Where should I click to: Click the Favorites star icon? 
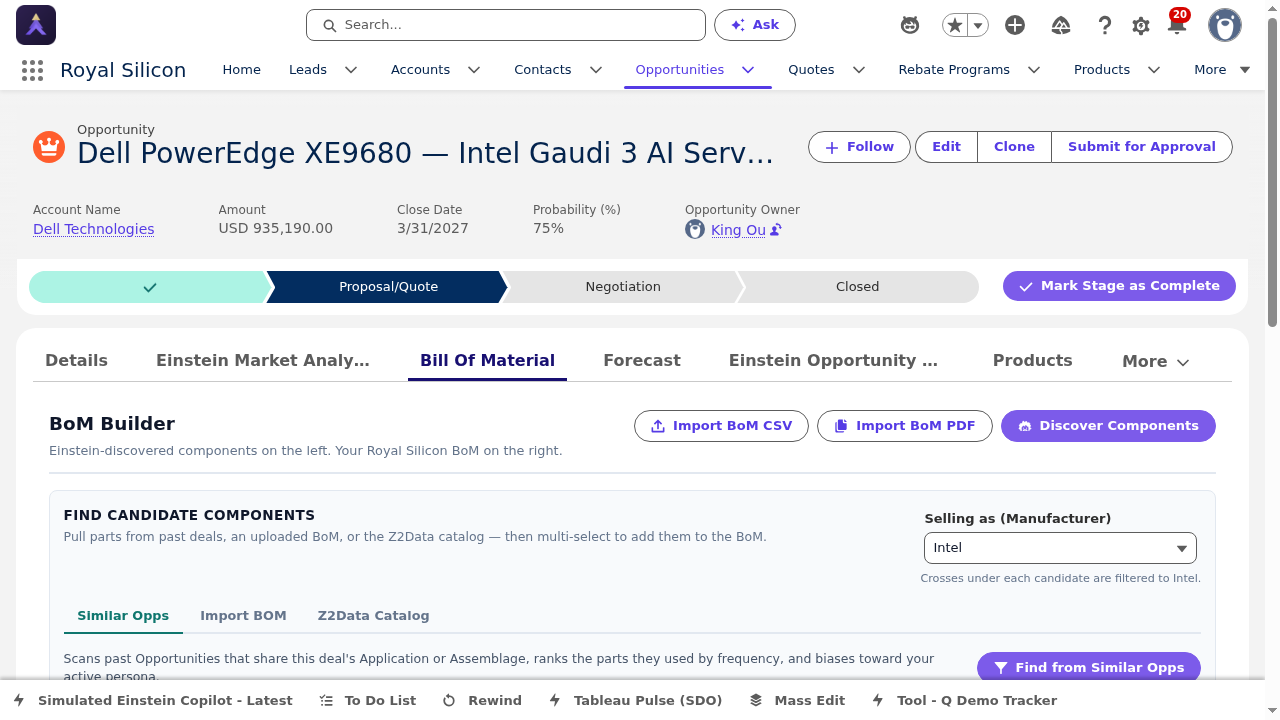(x=955, y=25)
